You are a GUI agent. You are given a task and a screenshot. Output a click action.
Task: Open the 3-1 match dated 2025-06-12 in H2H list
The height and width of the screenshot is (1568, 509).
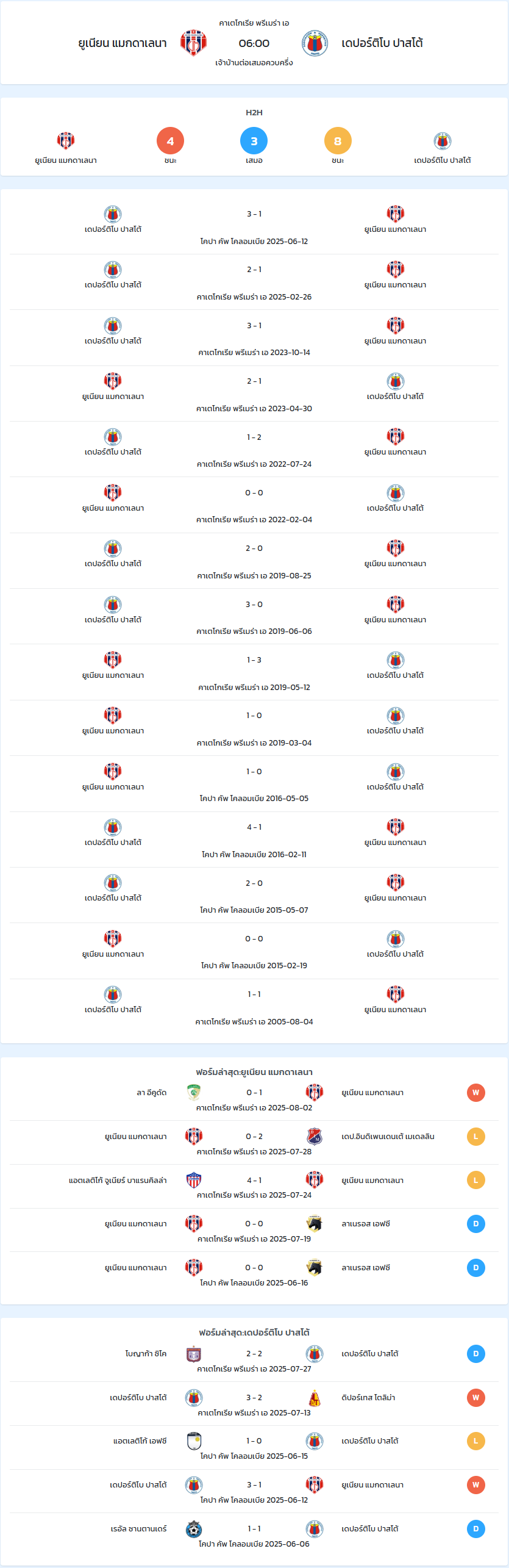254,226
